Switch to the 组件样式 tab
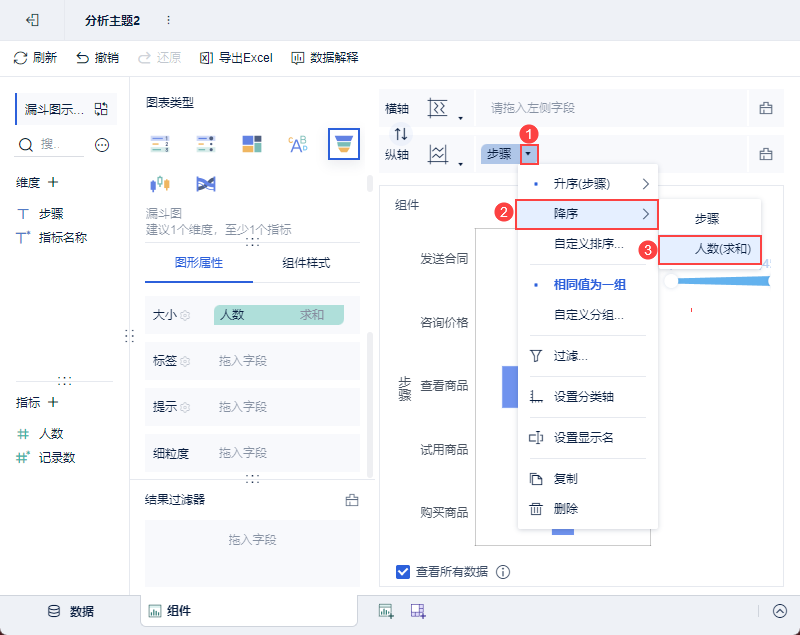Image resolution: width=800 pixels, height=635 pixels. (x=306, y=263)
